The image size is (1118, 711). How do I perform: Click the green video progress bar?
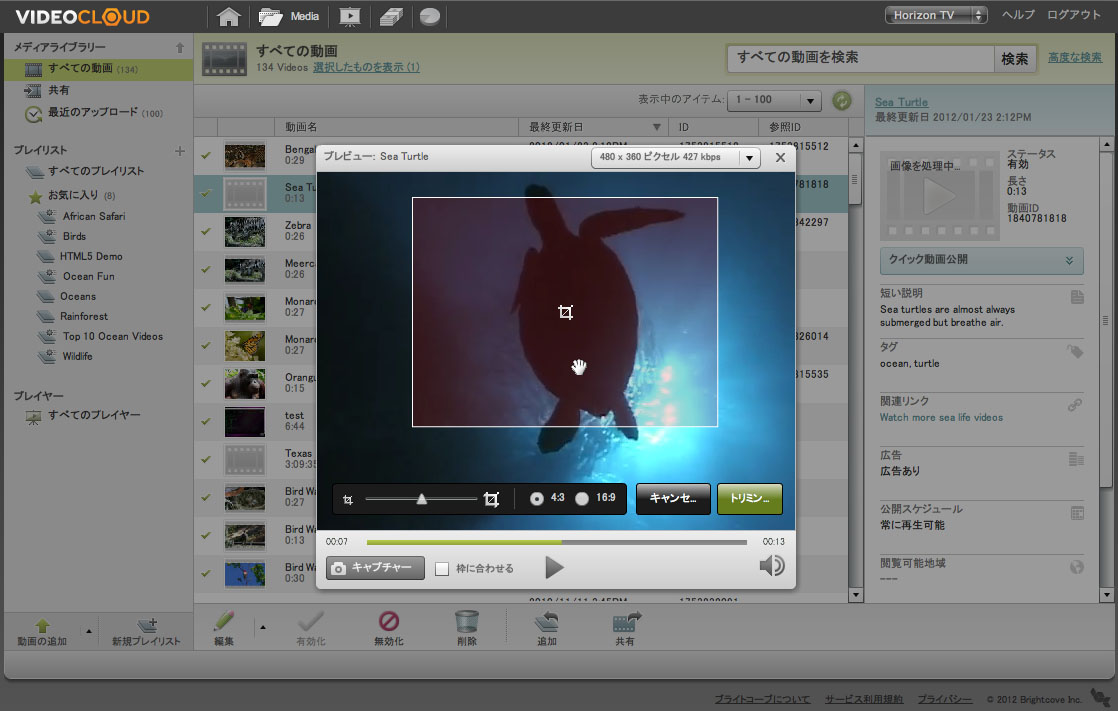click(463, 543)
